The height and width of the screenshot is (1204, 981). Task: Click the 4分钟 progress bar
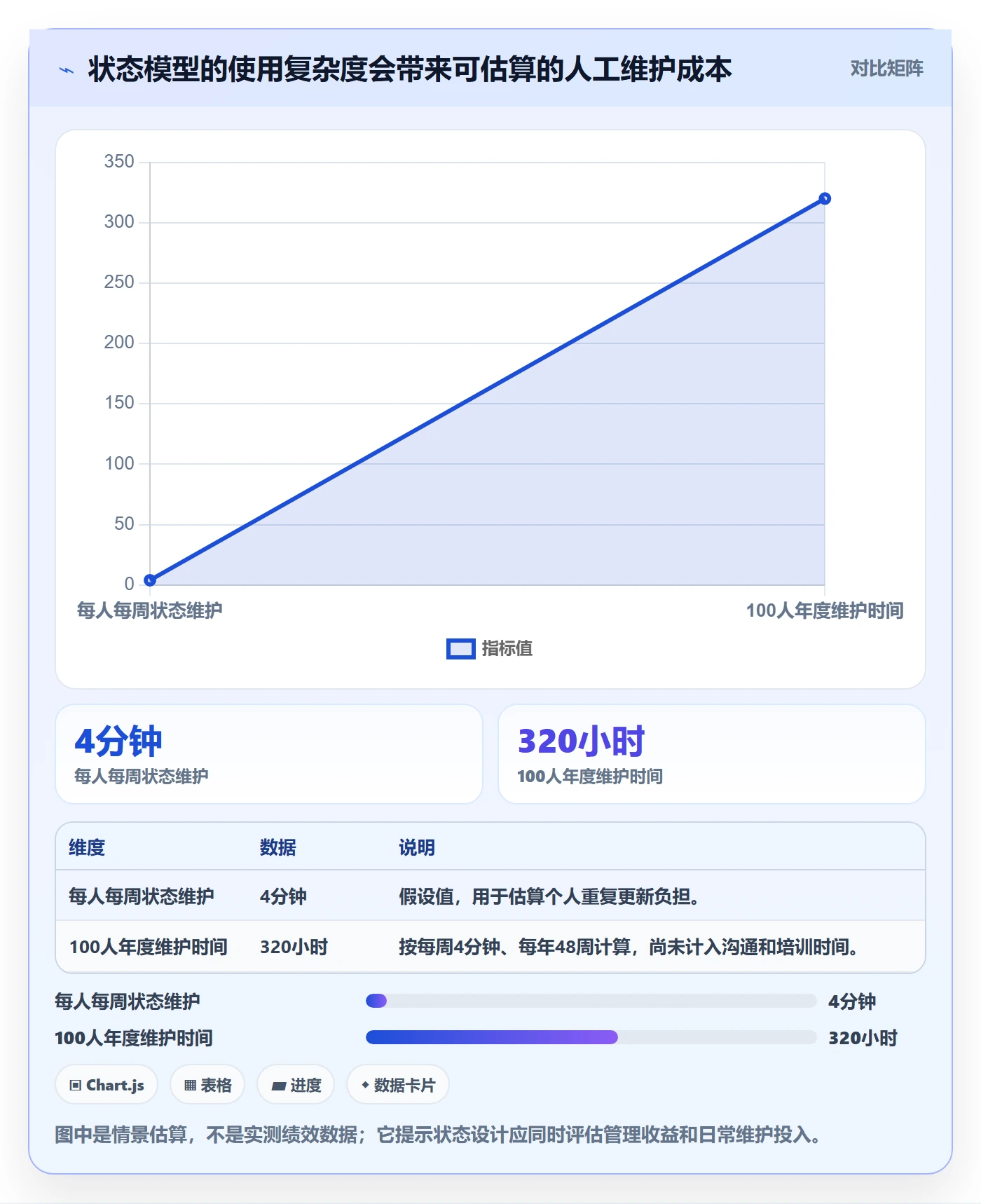coord(591,1001)
